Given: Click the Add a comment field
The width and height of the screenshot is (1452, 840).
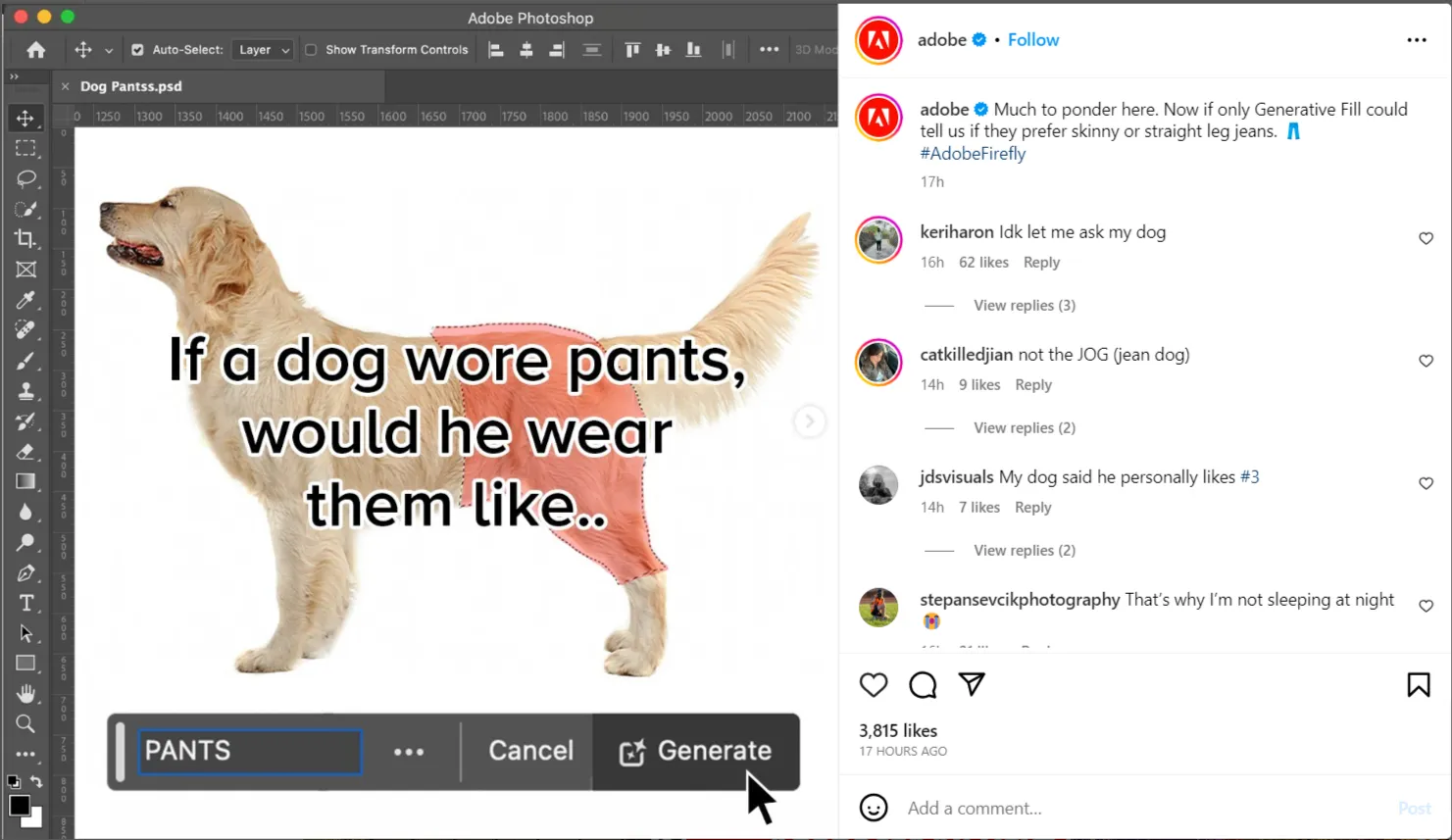Looking at the screenshot, I should pos(974,808).
